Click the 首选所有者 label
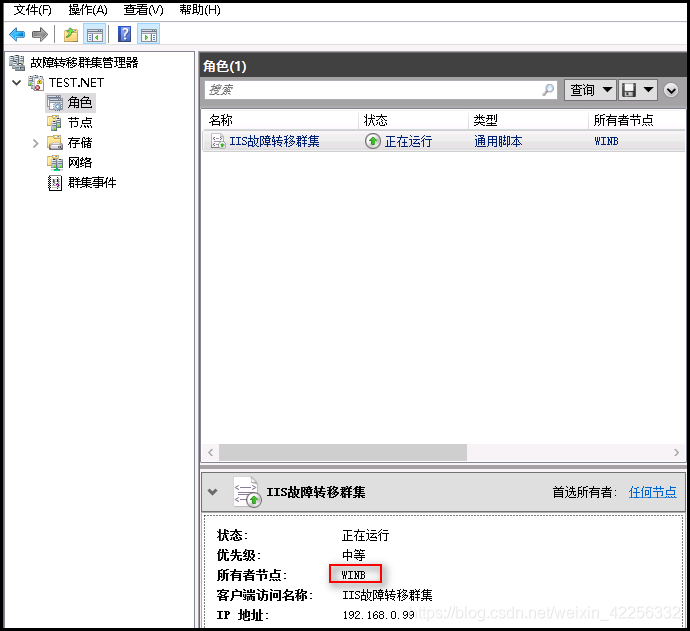 click(x=585, y=492)
